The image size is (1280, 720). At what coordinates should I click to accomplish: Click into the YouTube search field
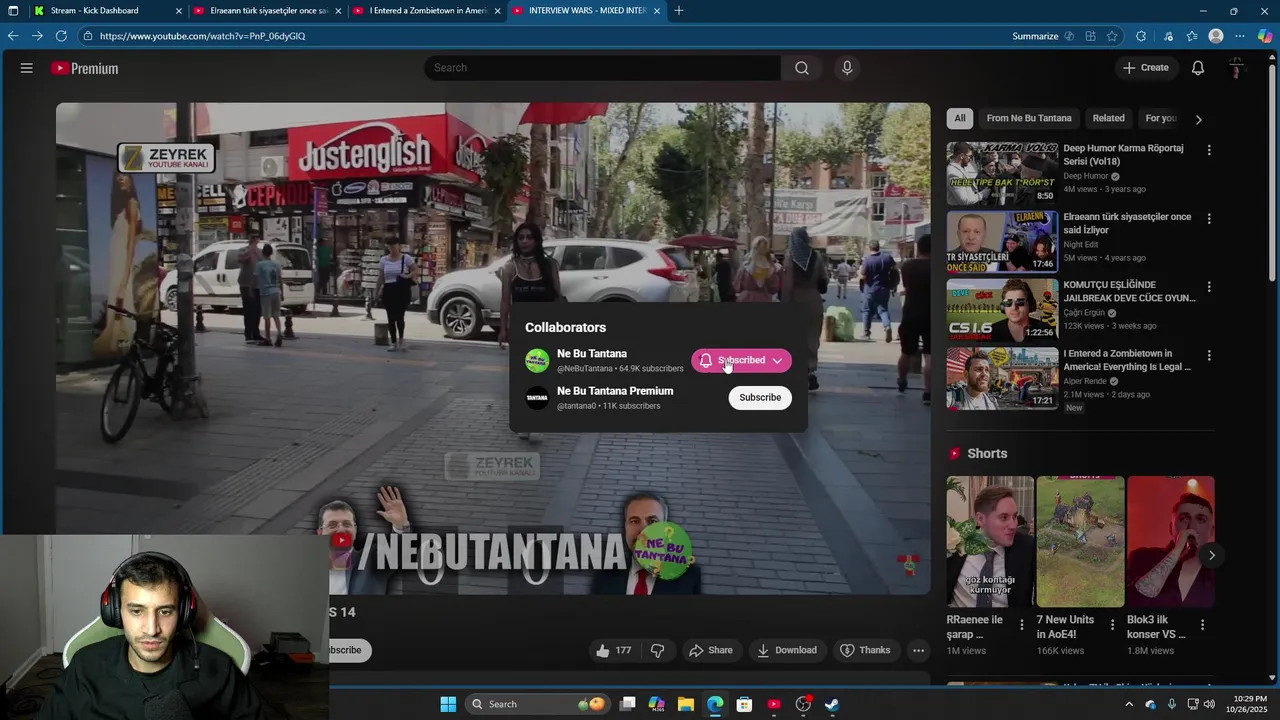(603, 68)
